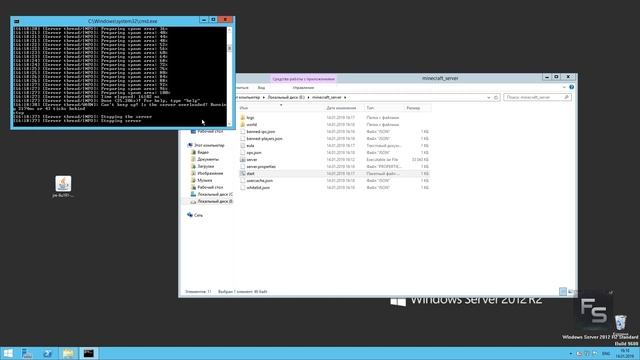The height and width of the screenshot is (360, 640).
Task: Click the cmd window vertical scrollbar
Action: click(229, 76)
